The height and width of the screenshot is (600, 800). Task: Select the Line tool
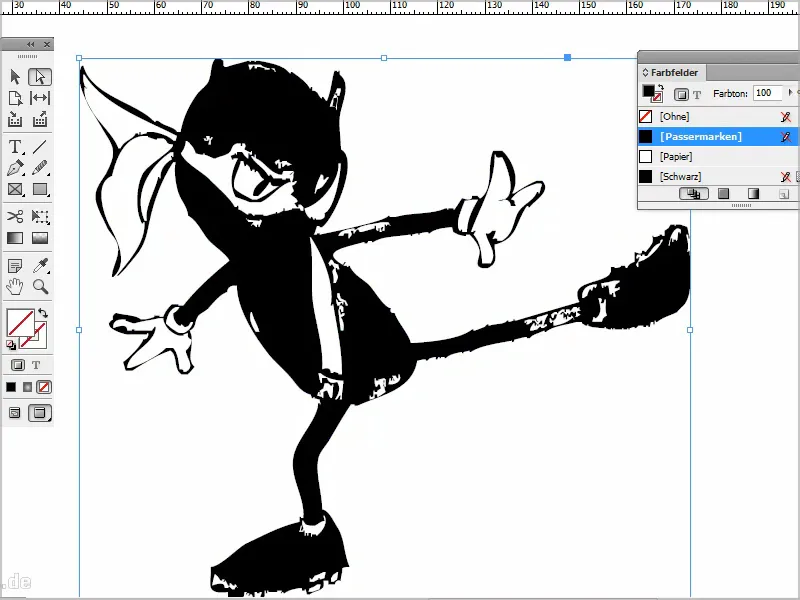(40, 147)
